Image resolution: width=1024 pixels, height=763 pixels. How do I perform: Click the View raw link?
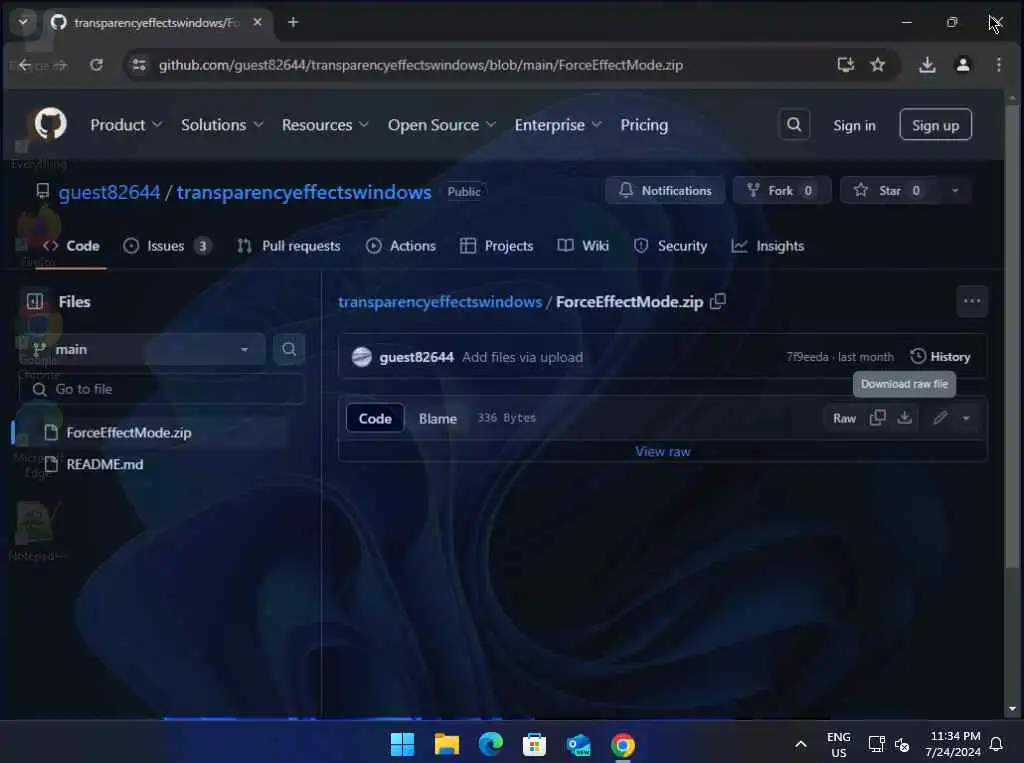pyautogui.click(x=663, y=451)
